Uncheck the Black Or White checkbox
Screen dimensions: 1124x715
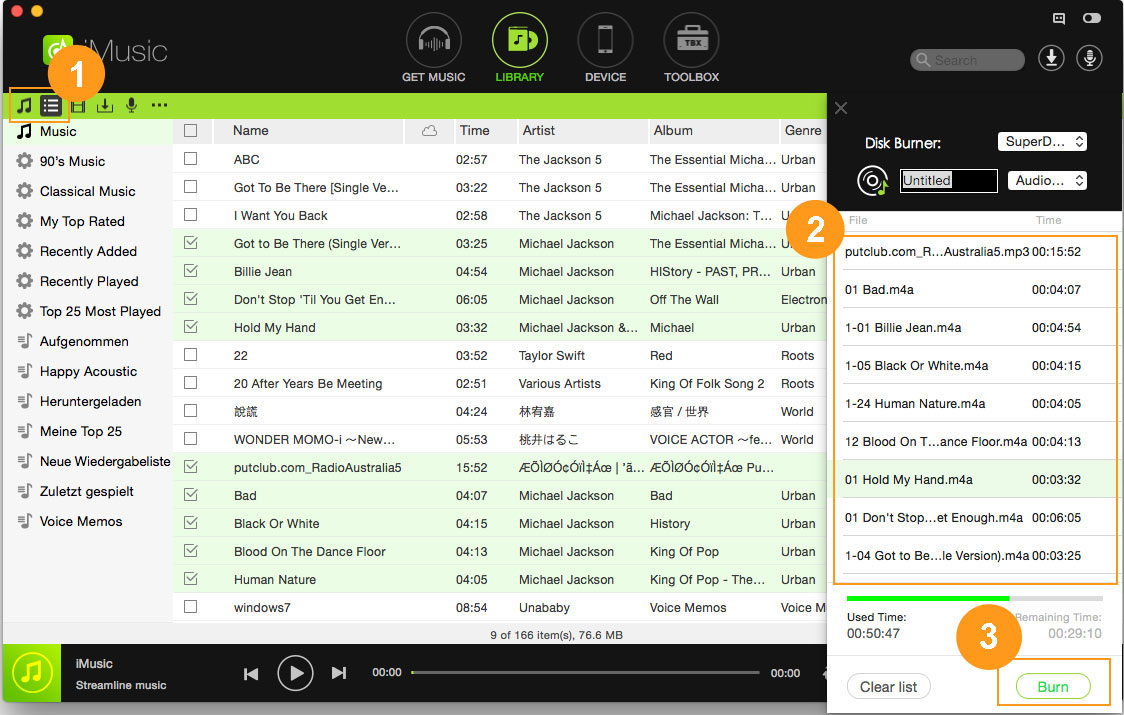pyautogui.click(x=191, y=523)
